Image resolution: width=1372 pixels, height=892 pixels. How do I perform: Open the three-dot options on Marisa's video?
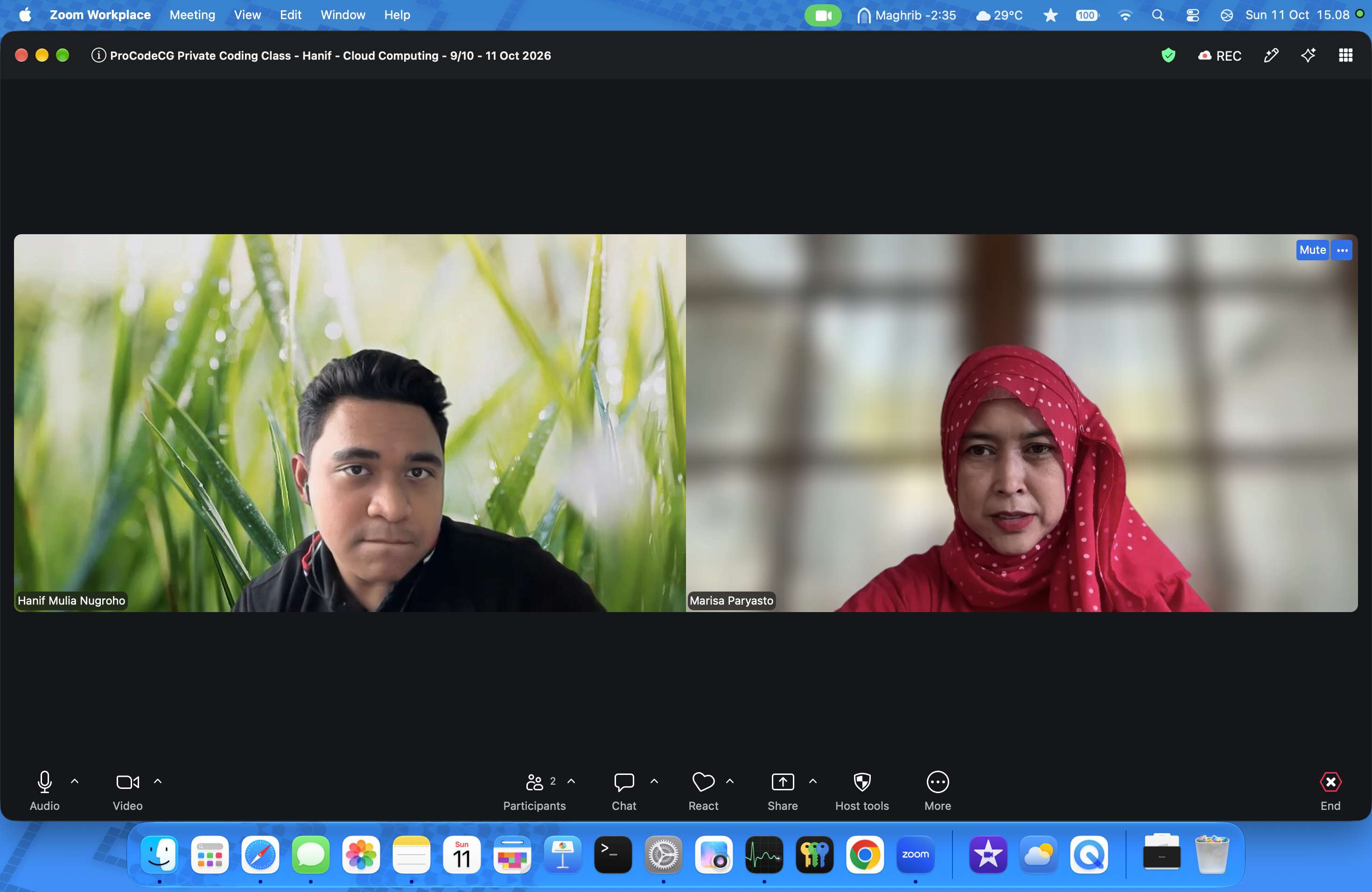coord(1342,250)
